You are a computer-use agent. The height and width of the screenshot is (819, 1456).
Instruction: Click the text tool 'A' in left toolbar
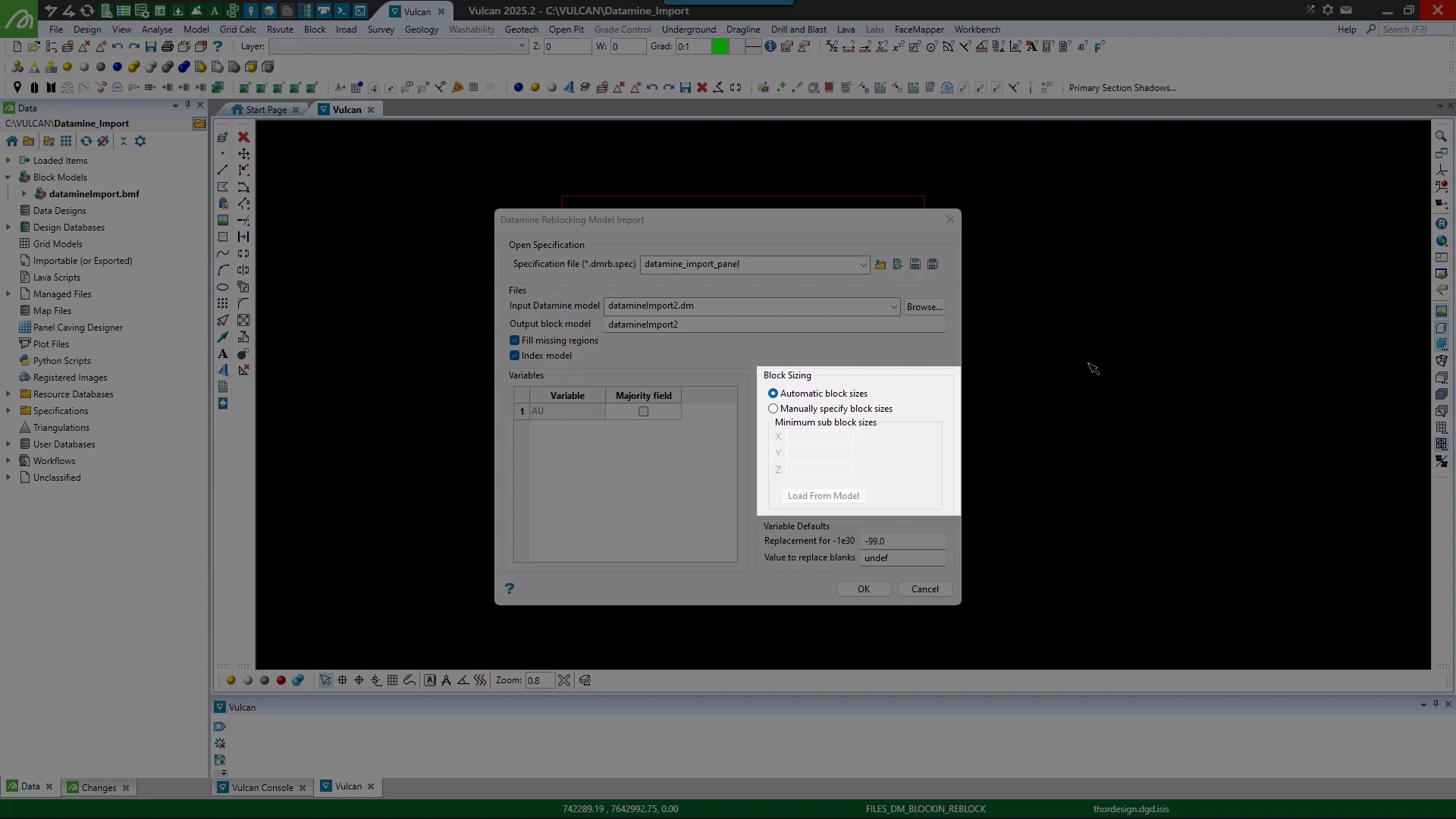point(223,354)
